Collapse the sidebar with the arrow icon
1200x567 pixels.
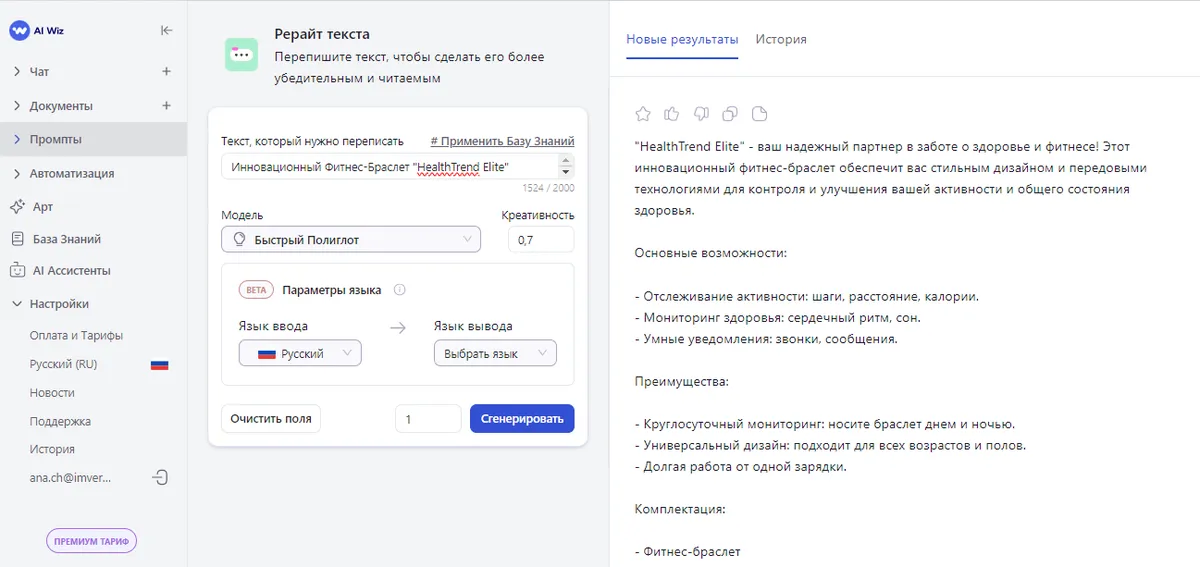coord(166,30)
